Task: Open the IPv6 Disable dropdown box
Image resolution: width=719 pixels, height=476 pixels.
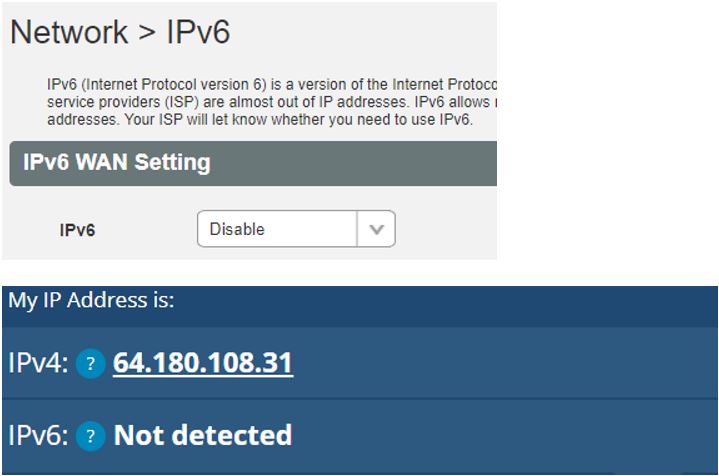Action: (296, 229)
